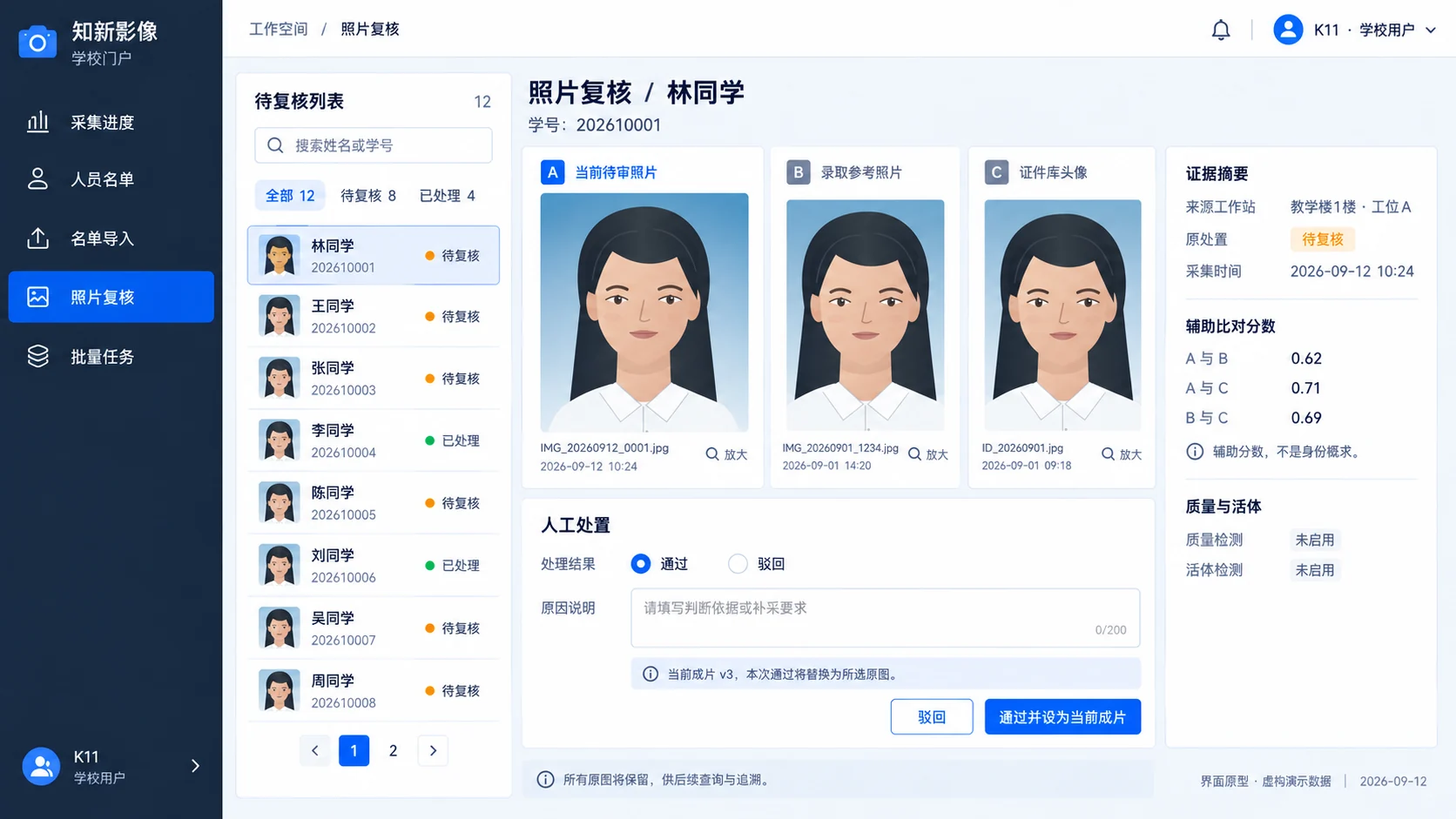This screenshot has width=1456, height=819.
Task: Click the 工作空间 breadcrumb link
Action: pyautogui.click(x=279, y=30)
